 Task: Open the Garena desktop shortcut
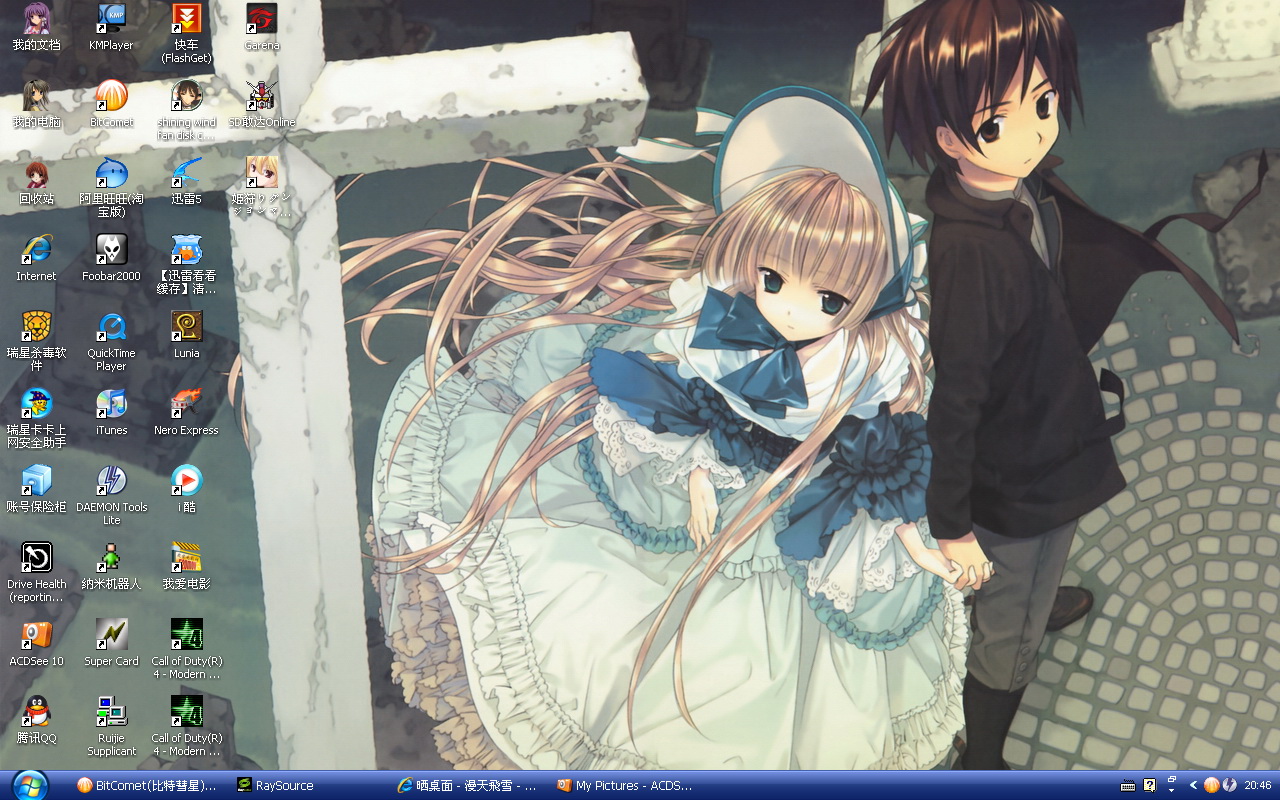pos(262,27)
